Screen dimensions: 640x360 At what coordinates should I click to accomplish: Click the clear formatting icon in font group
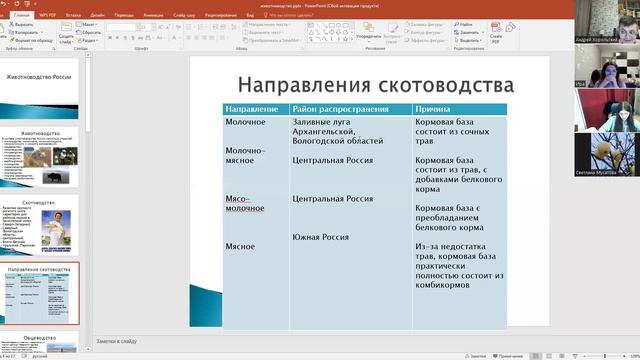pos(178,27)
